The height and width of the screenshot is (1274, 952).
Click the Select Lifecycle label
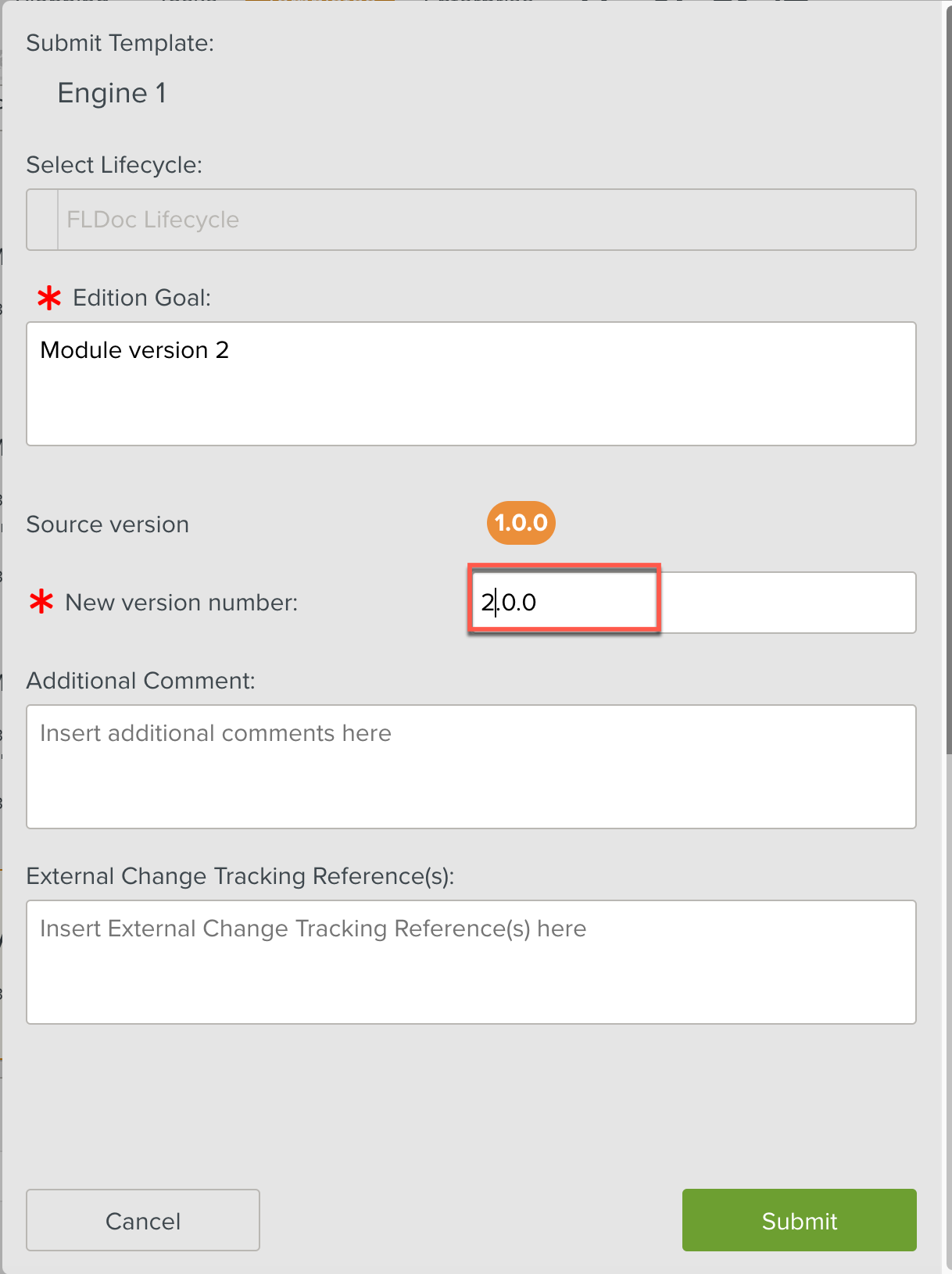tap(114, 165)
